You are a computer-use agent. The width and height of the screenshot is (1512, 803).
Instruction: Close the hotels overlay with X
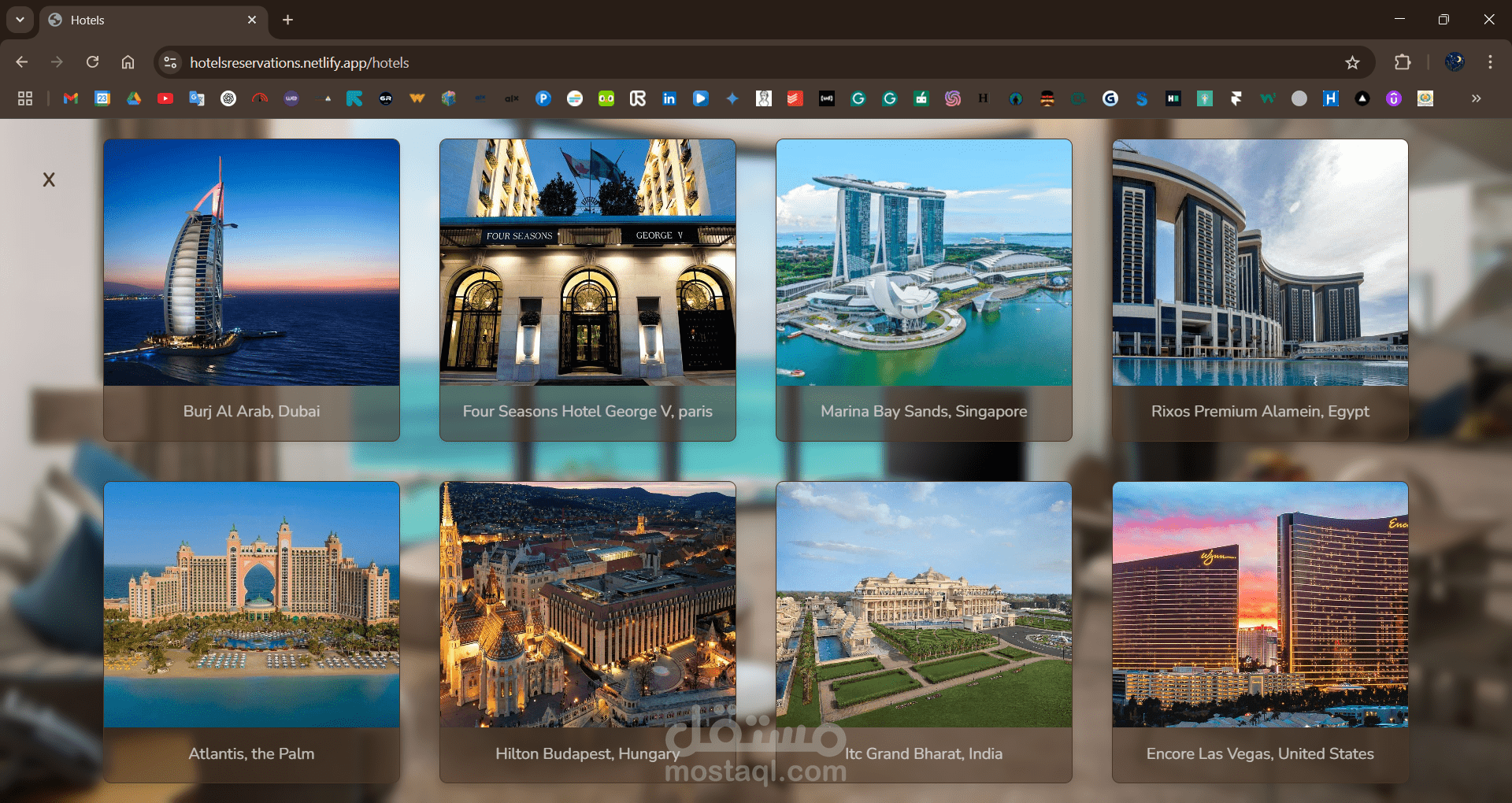click(x=49, y=179)
